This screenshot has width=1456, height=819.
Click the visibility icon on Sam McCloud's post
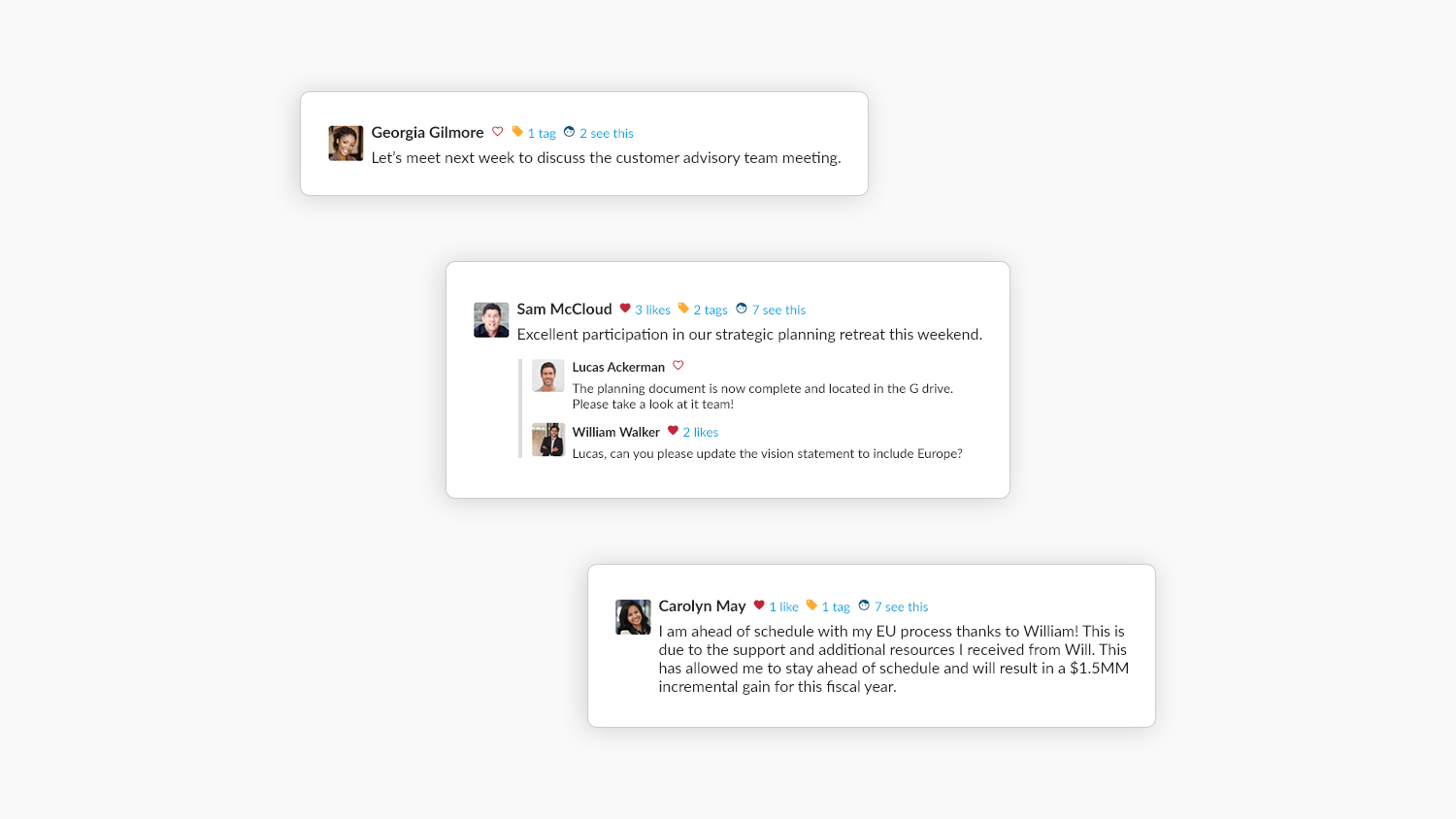click(x=742, y=309)
